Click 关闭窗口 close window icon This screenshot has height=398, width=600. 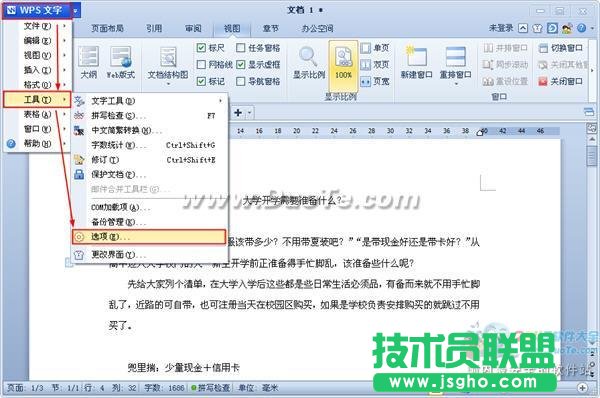click(543, 81)
